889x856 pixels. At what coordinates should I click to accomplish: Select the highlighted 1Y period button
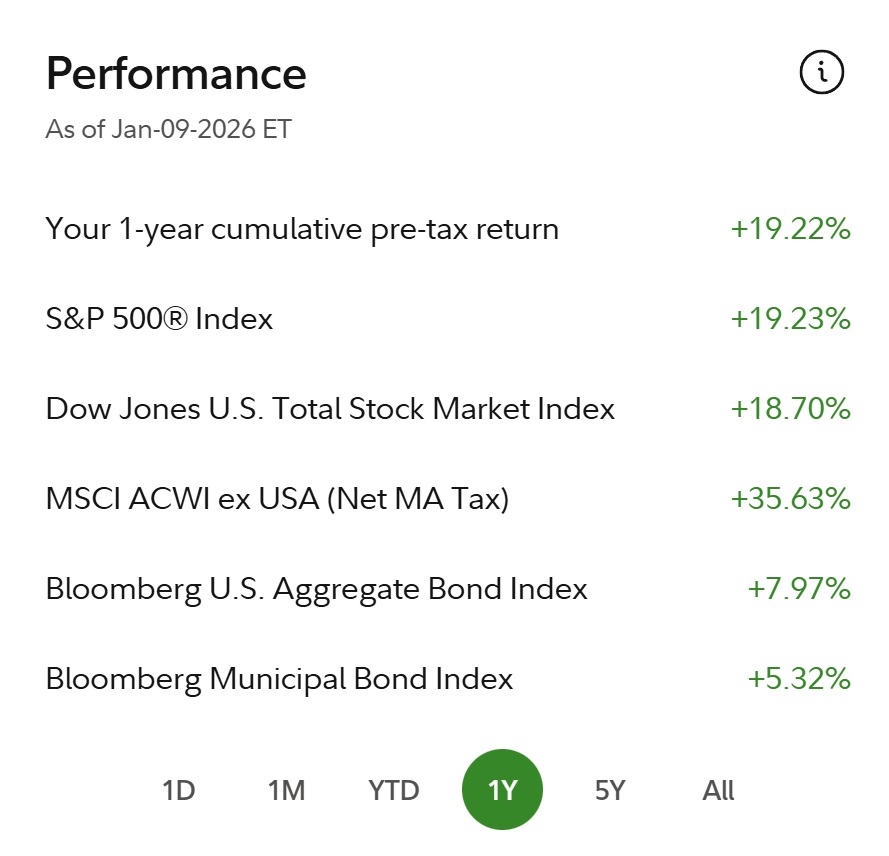(x=502, y=790)
